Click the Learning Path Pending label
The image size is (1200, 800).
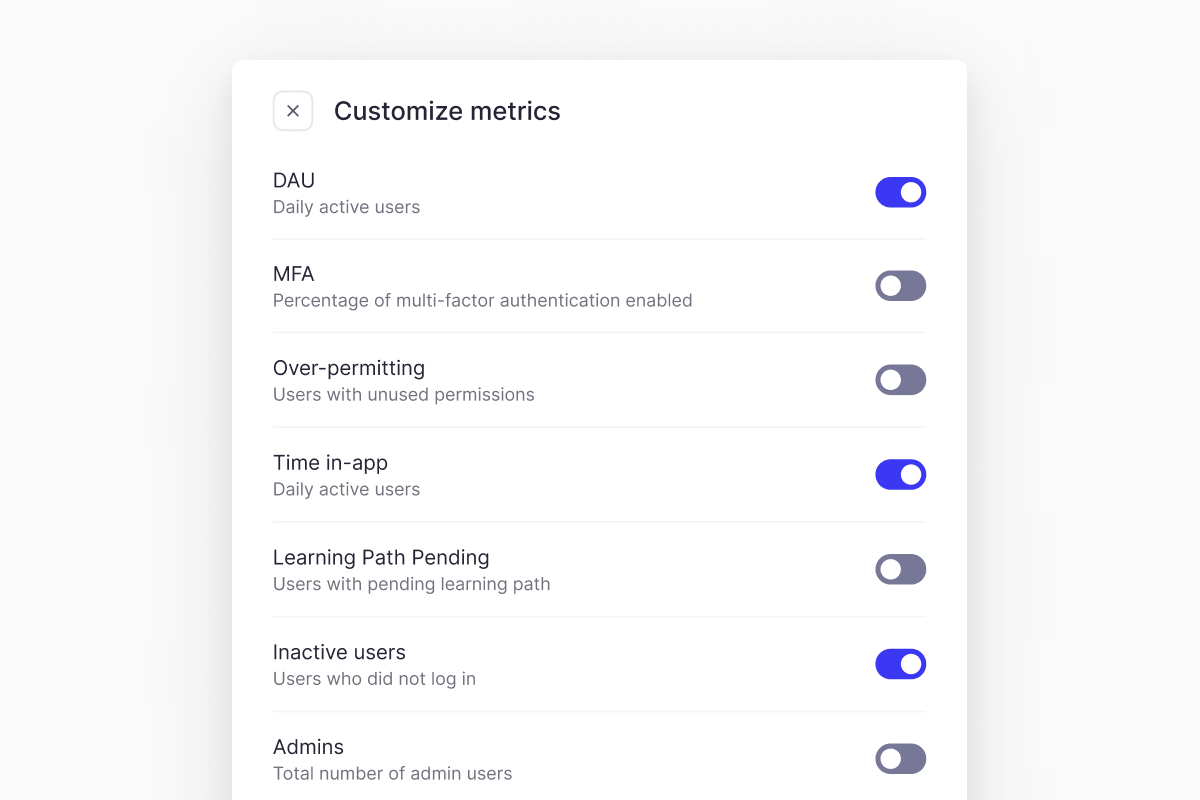coord(381,558)
